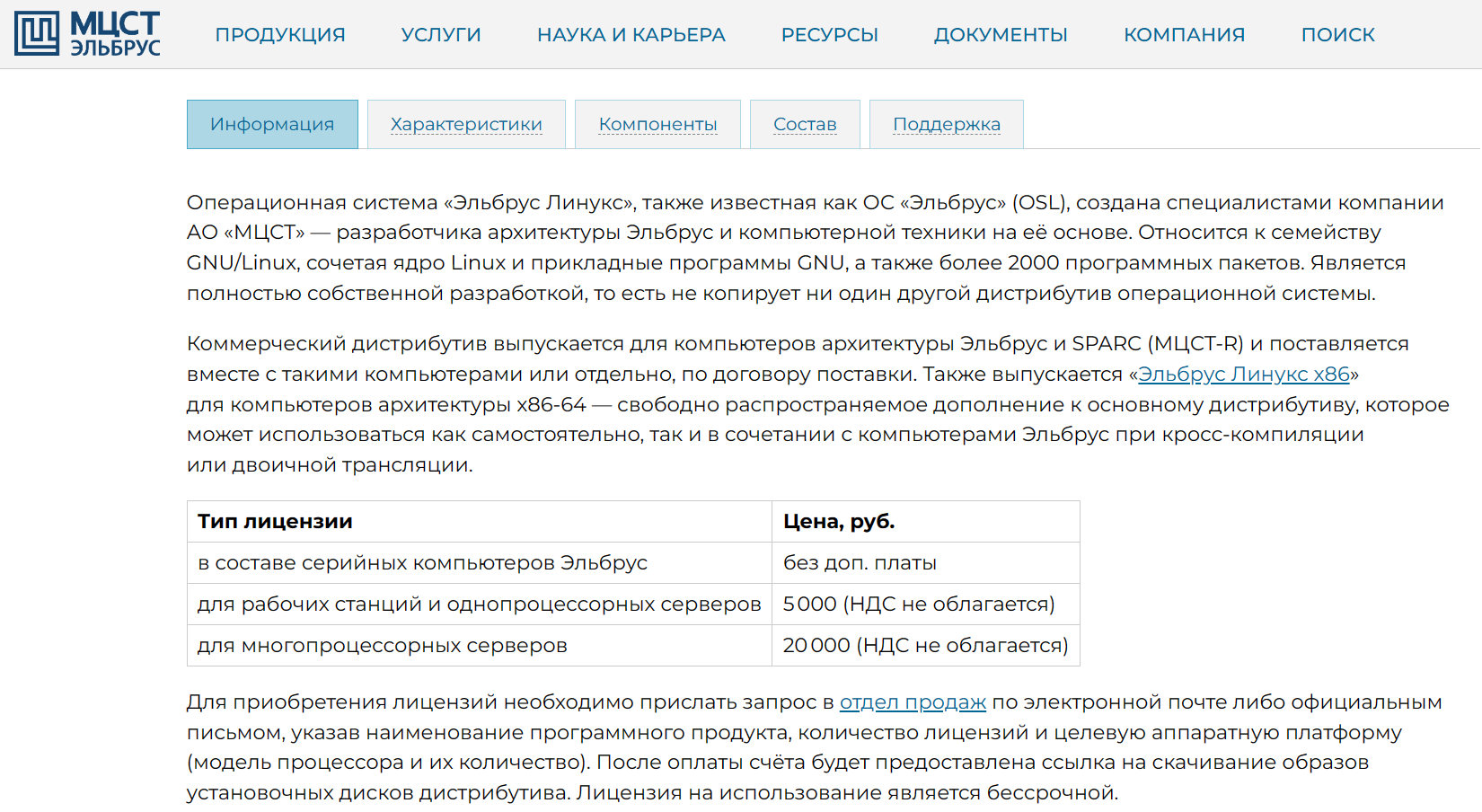This screenshot has height=812, width=1482.
Task: Click the Цена, руб. column header
Action: click(x=926, y=521)
